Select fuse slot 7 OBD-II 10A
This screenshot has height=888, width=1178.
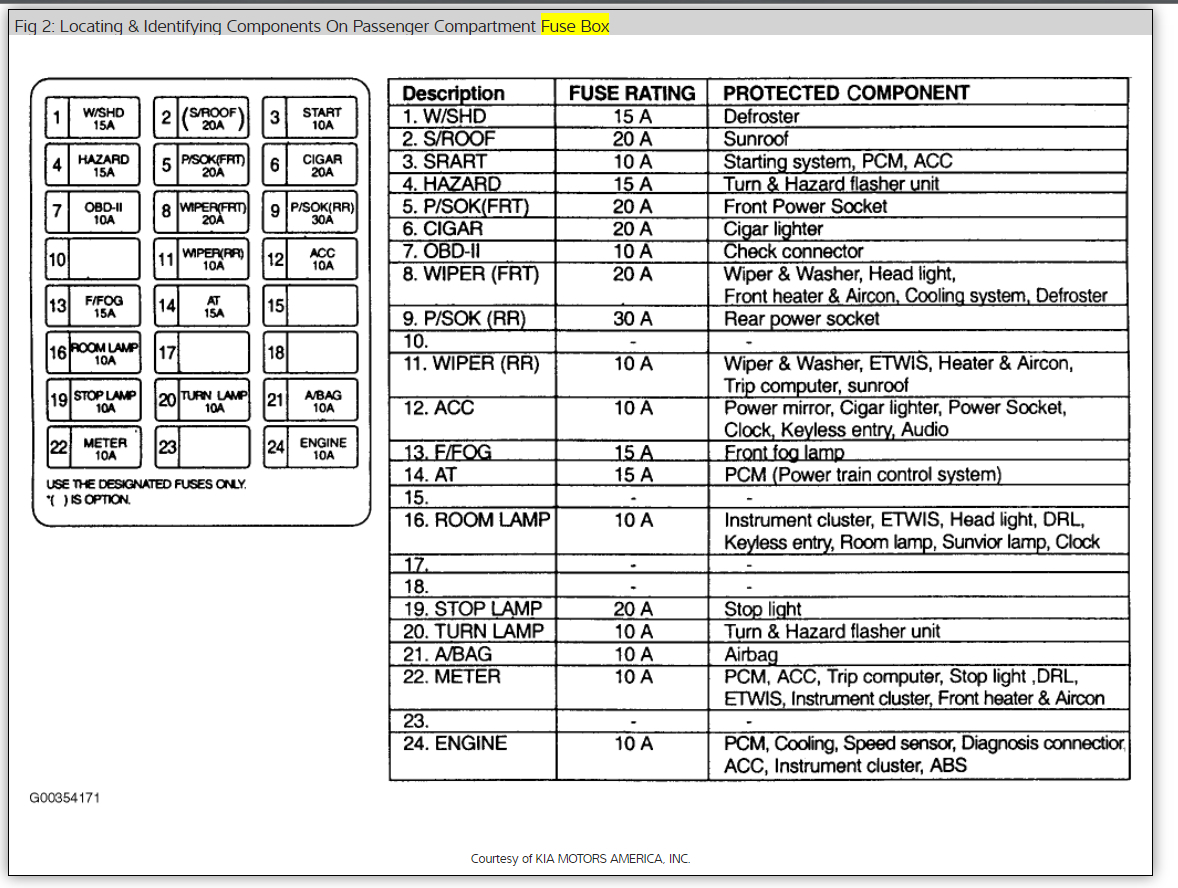[92, 212]
